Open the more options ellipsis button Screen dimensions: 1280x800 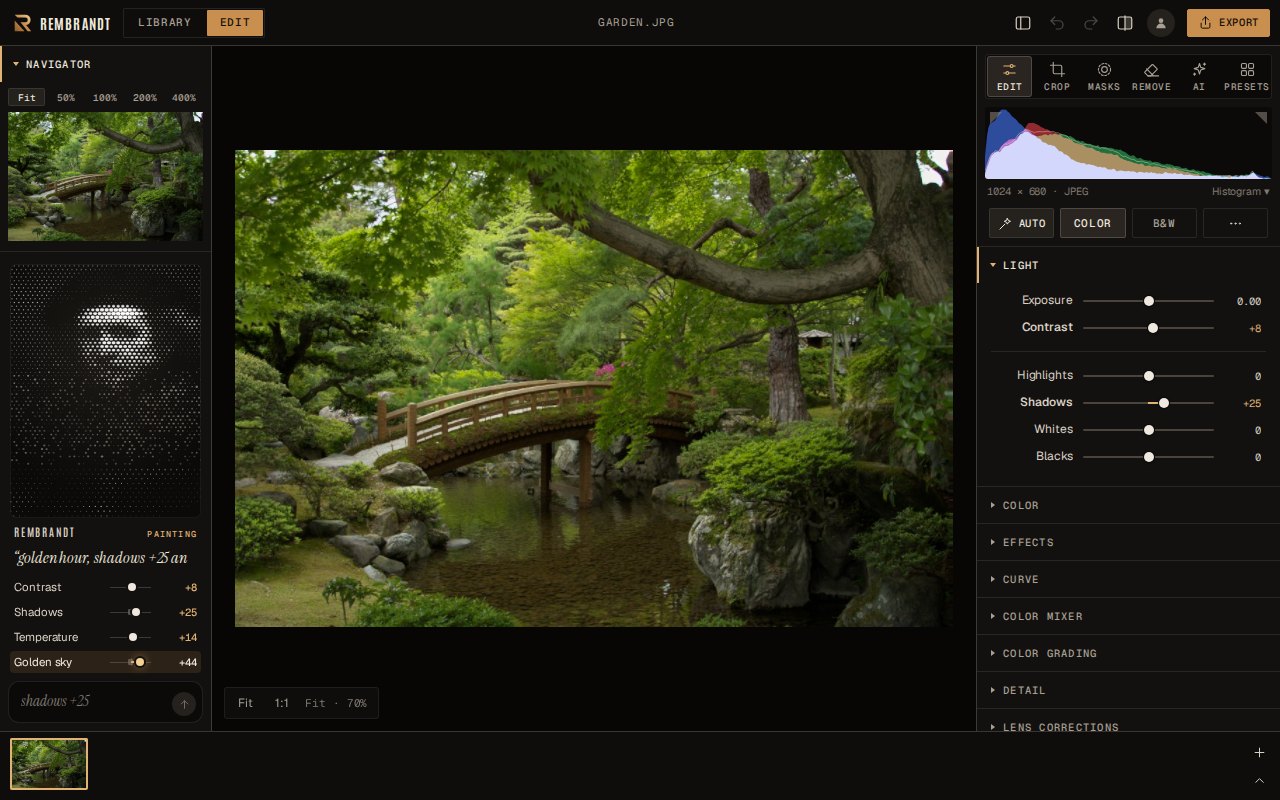(1235, 223)
